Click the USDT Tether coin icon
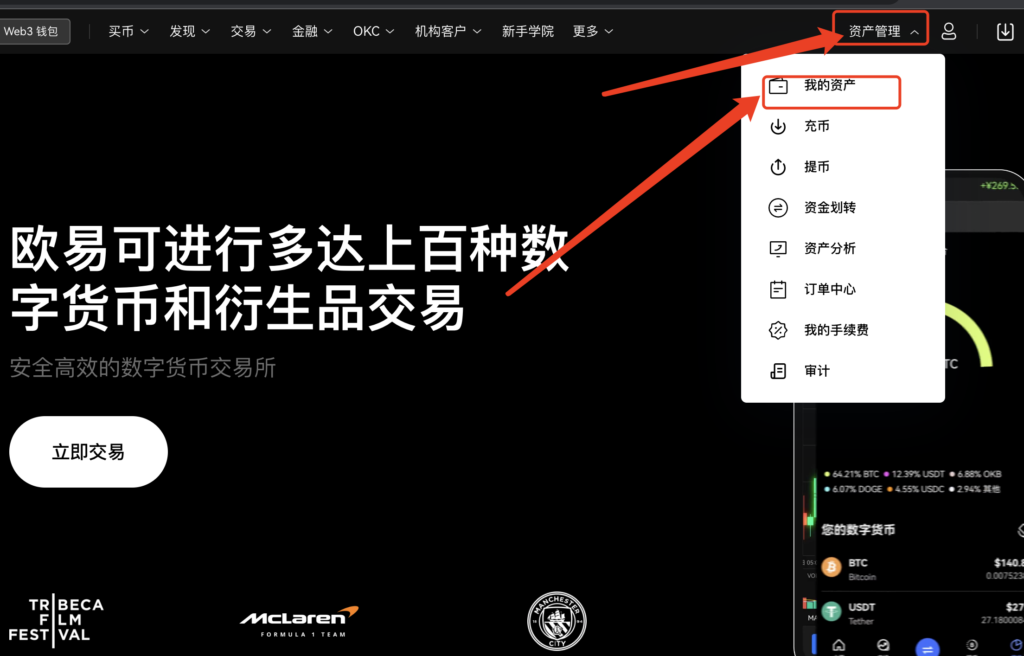 [831, 612]
